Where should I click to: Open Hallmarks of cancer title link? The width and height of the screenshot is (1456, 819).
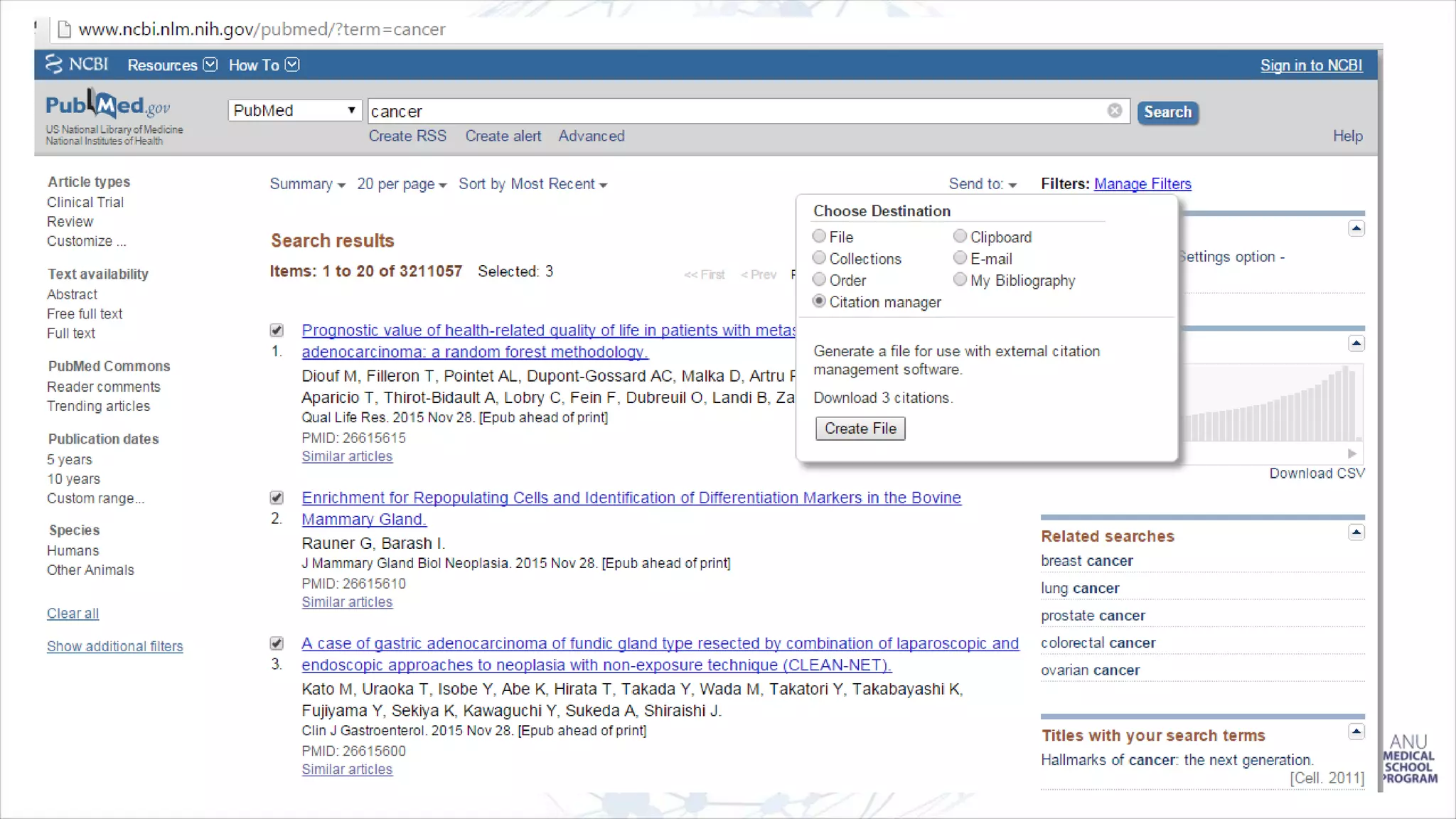1177,760
